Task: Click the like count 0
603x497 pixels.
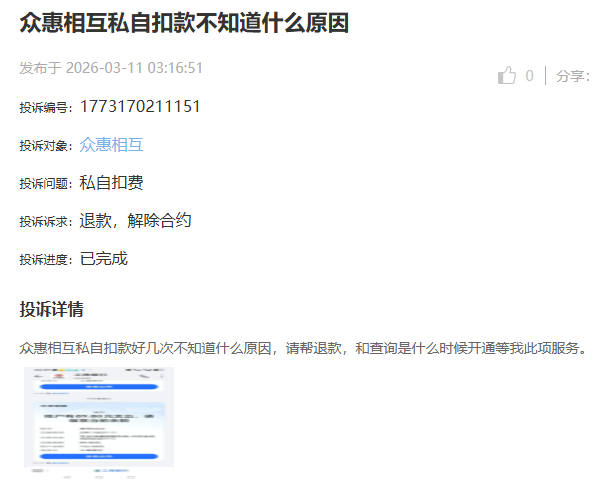Action: [x=530, y=76]
